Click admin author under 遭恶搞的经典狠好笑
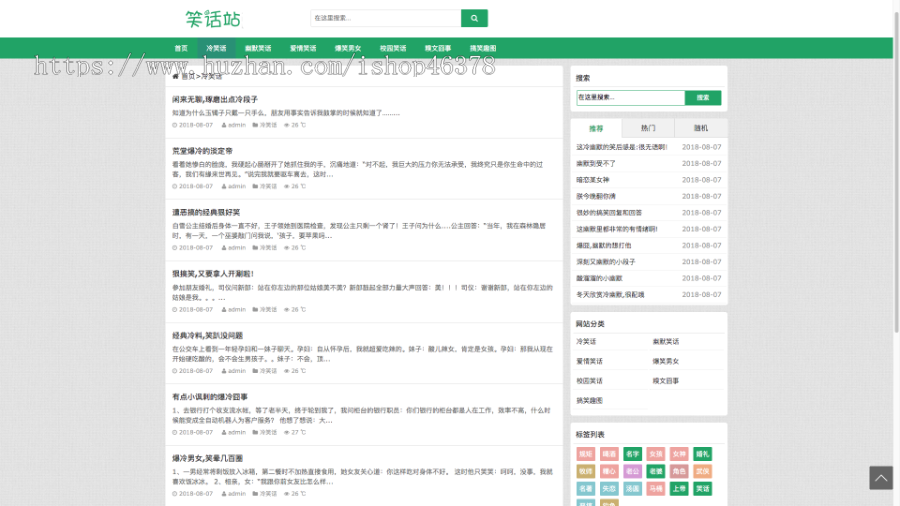Viewport: 900px width, 506px height. pyautogui.click(x=236, y=248)
